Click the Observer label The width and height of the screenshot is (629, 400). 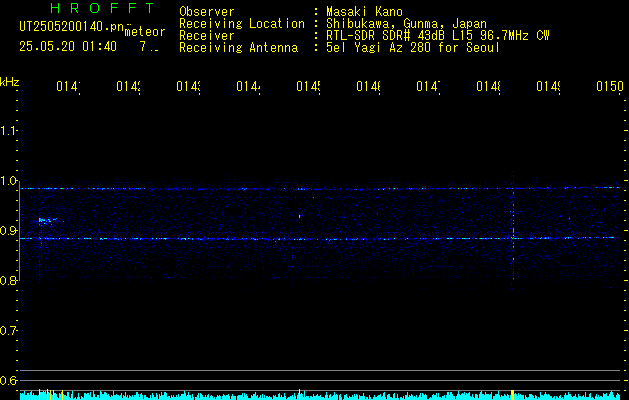coord(207,12)
